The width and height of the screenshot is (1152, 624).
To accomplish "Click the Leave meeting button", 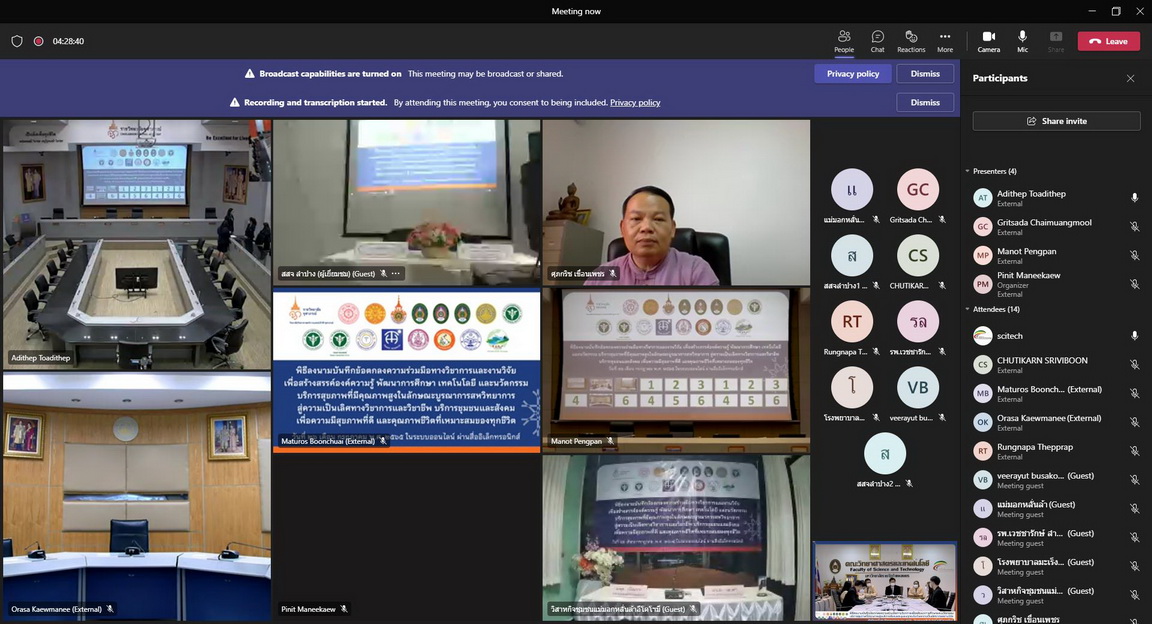I will 1108,41.
